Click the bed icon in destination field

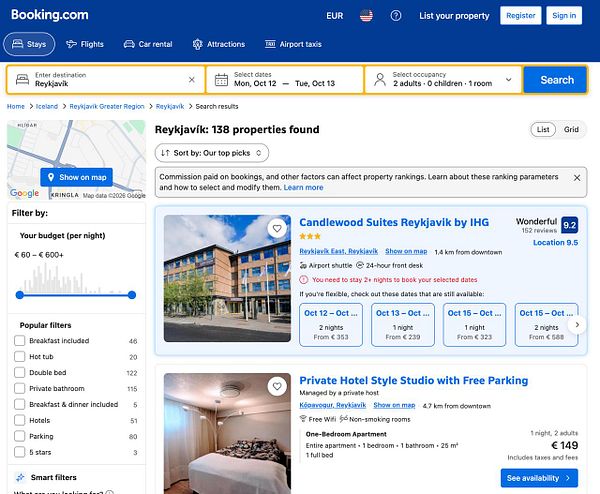click(22, 80)
